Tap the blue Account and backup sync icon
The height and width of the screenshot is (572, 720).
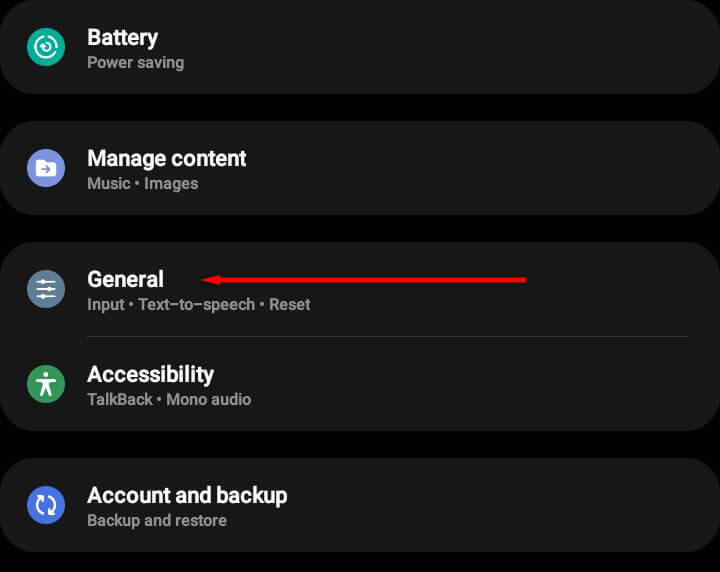pyautogui.click(x=46, y=505)
